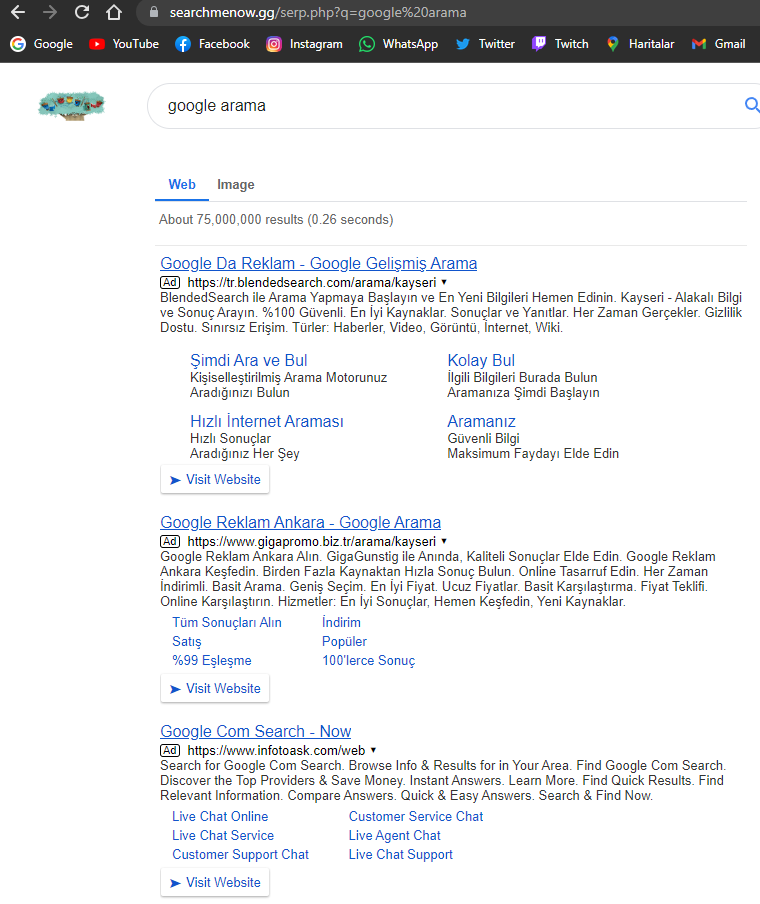Click the search magnifier icon
This screenshot has height=904, width=760.
751,105
